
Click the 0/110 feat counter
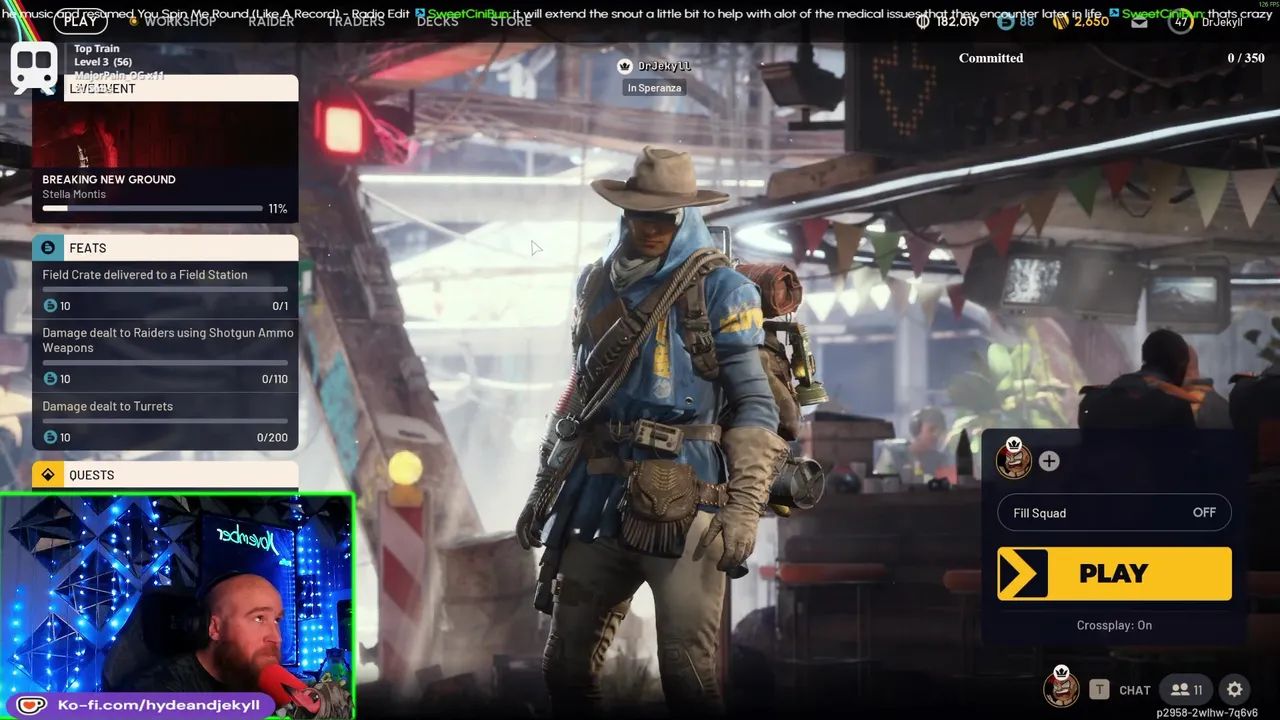point(274,379)
